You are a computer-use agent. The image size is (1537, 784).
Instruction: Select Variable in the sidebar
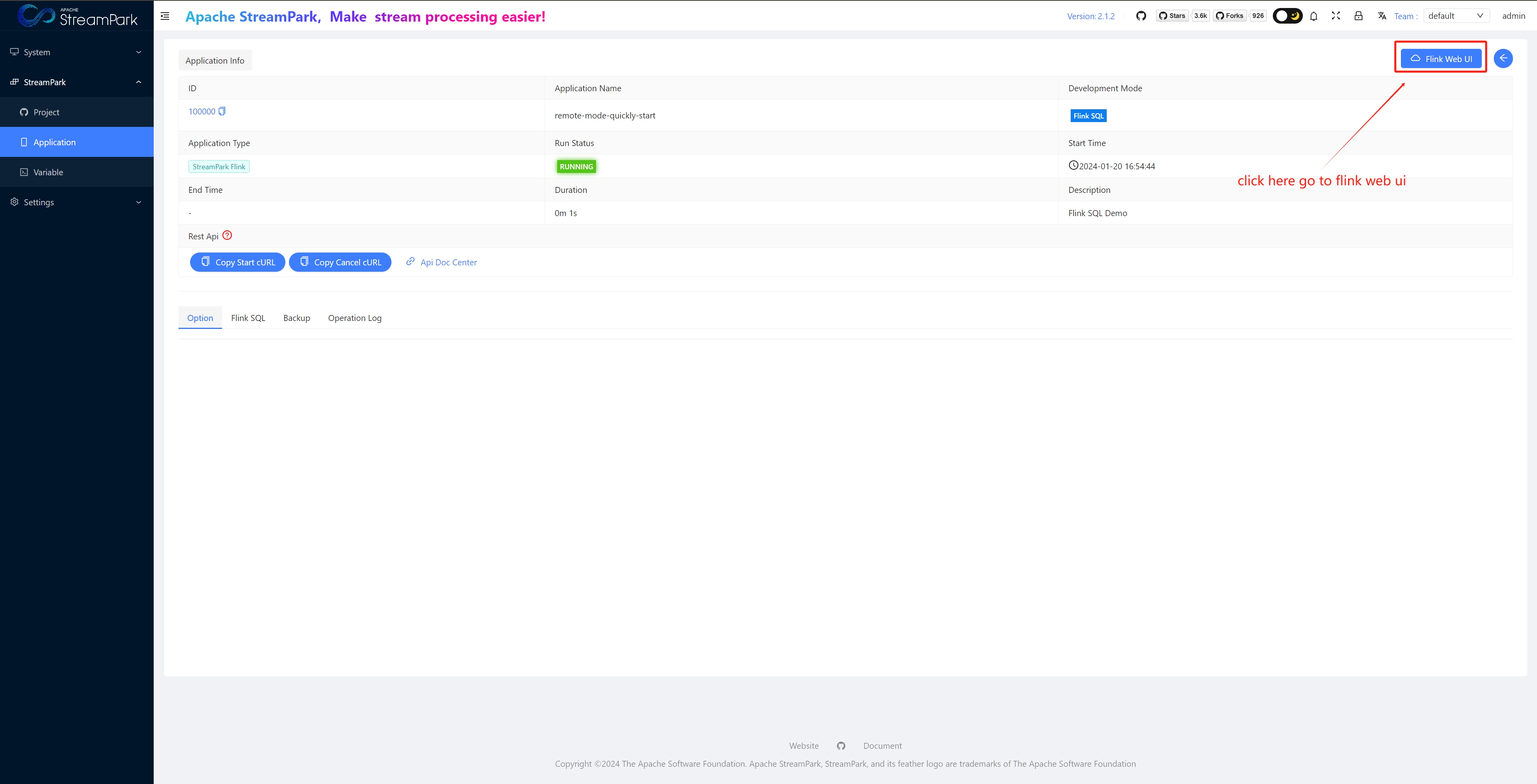[x=48, y=172]
